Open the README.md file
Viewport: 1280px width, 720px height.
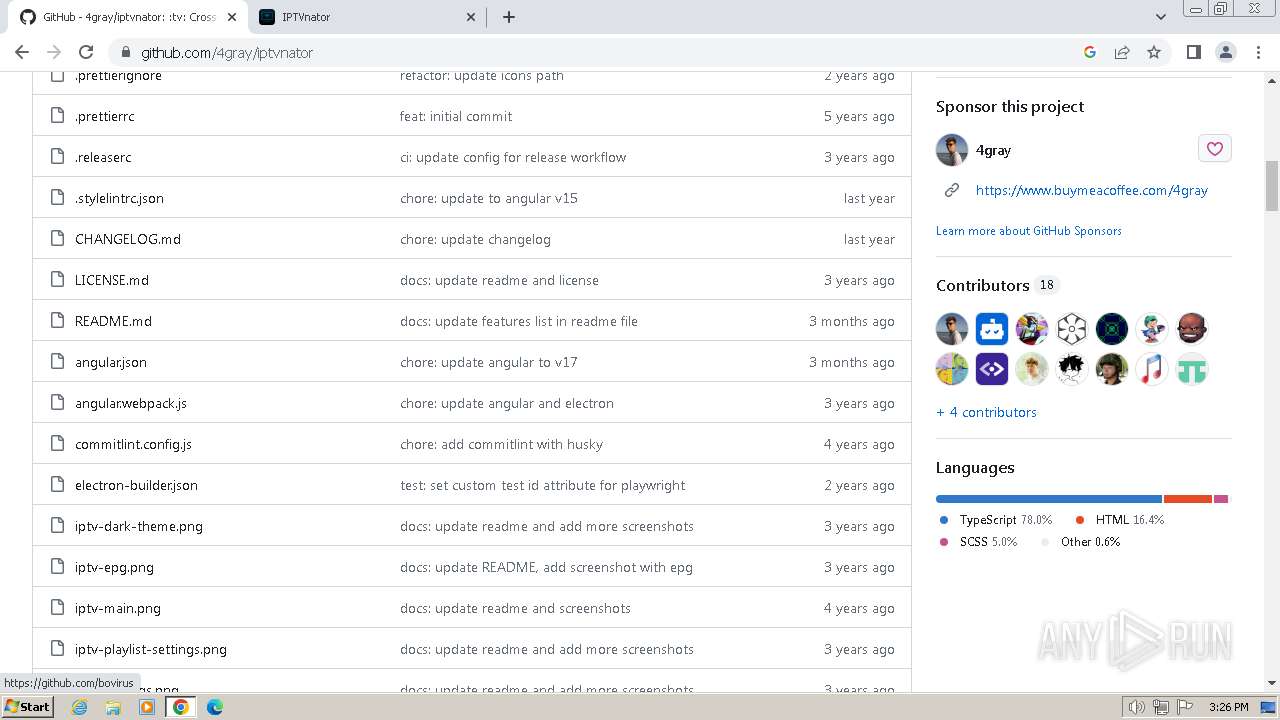[x=113, y=321]
